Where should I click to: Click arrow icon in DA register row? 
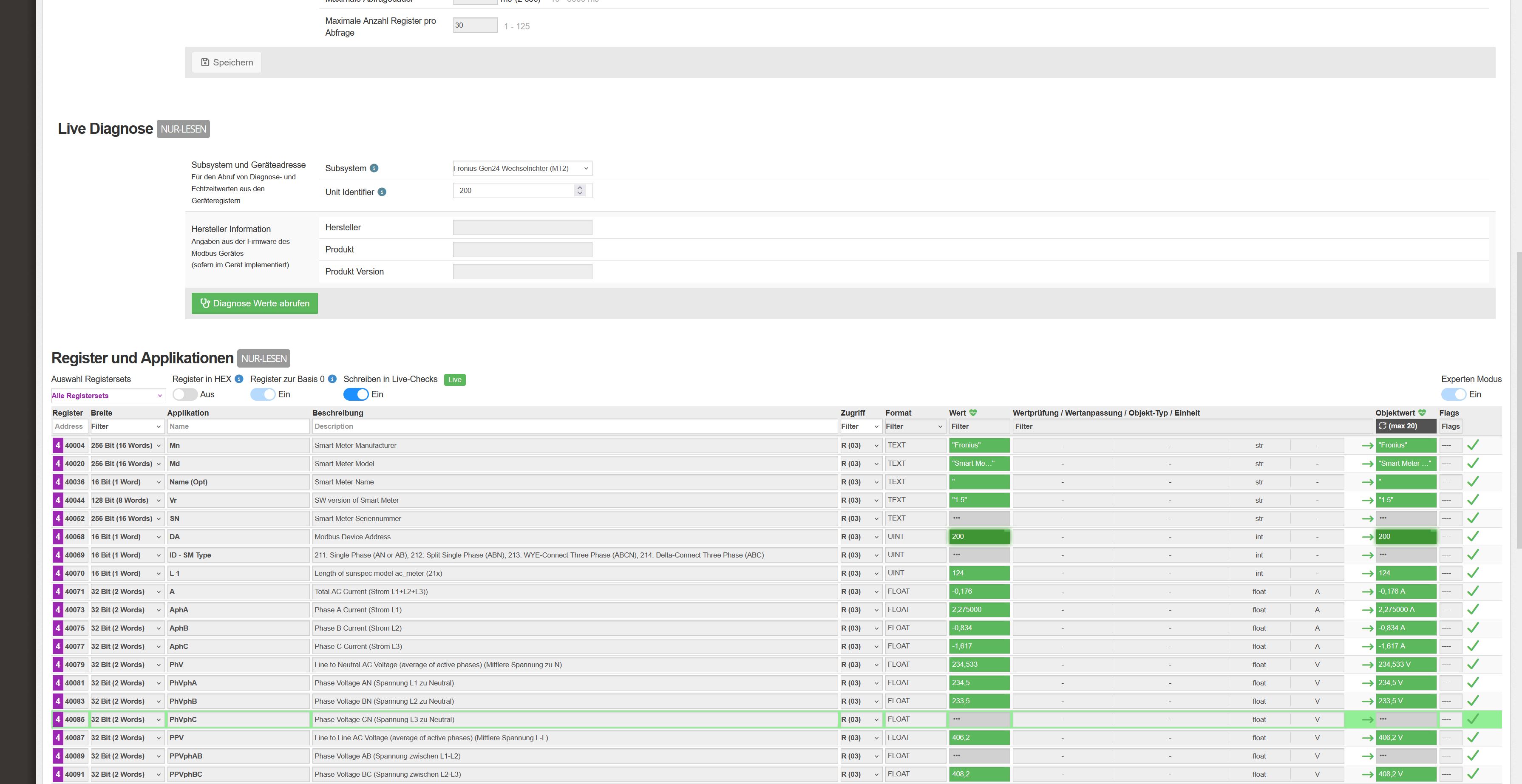(1367, 537)
